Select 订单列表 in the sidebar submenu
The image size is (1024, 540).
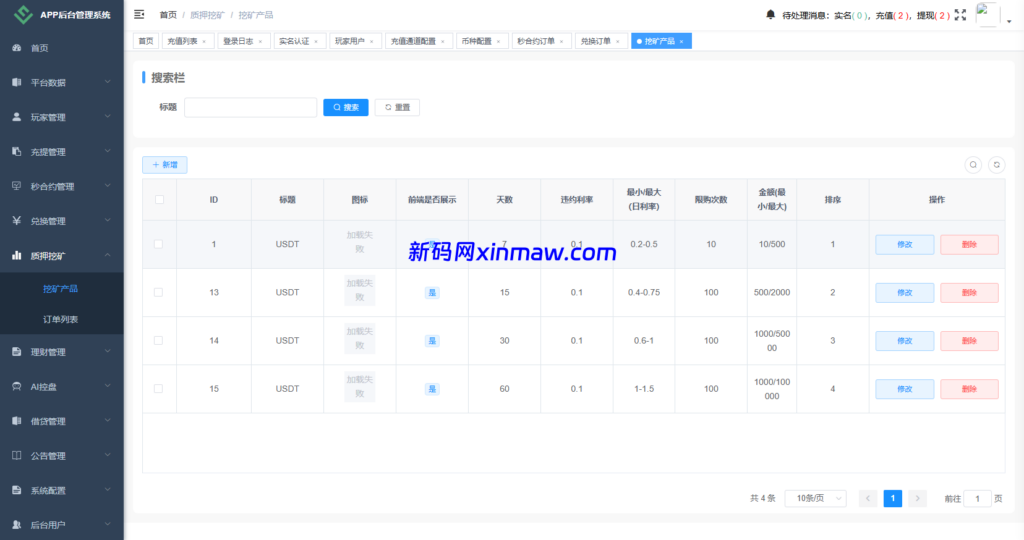(x=61, y=319)
